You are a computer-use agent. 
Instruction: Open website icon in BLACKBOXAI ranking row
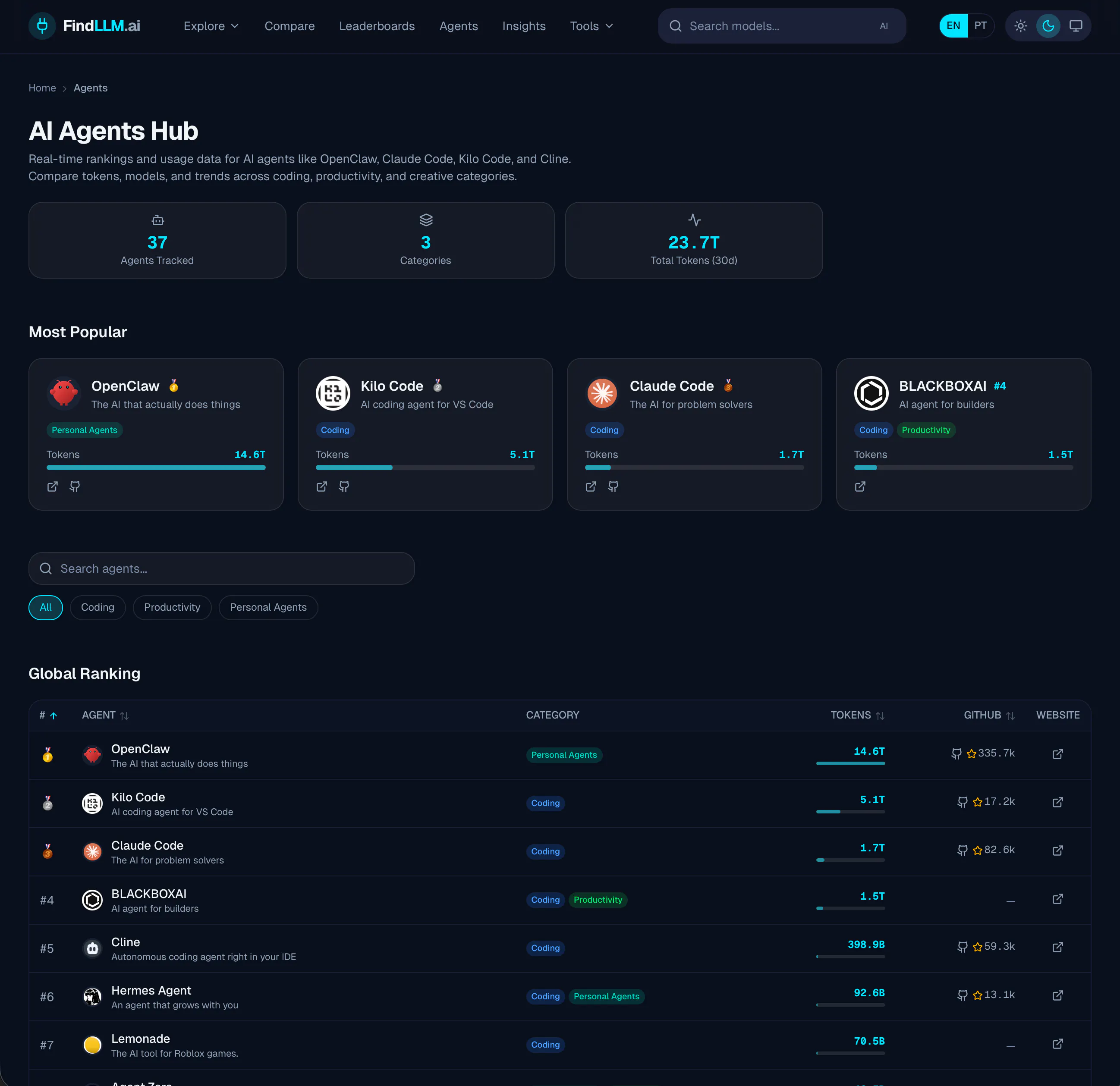1058,899
